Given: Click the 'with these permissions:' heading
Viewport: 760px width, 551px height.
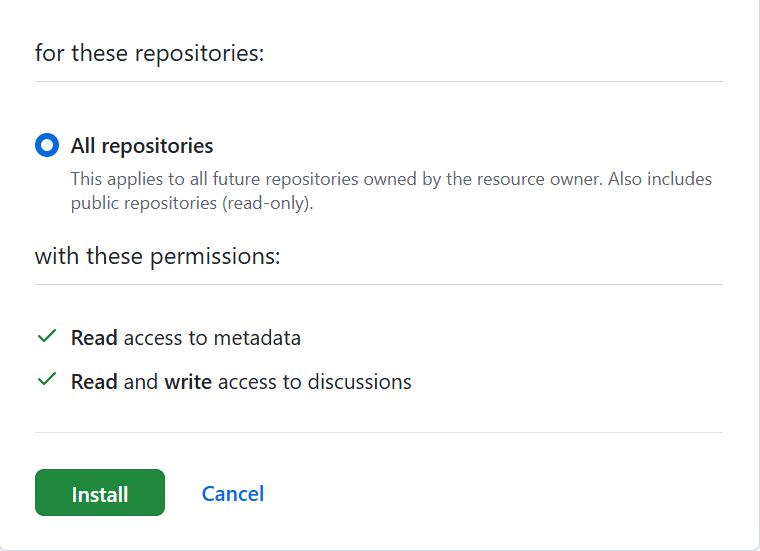Looking at the screenshot, I should (x=157, y=257).
